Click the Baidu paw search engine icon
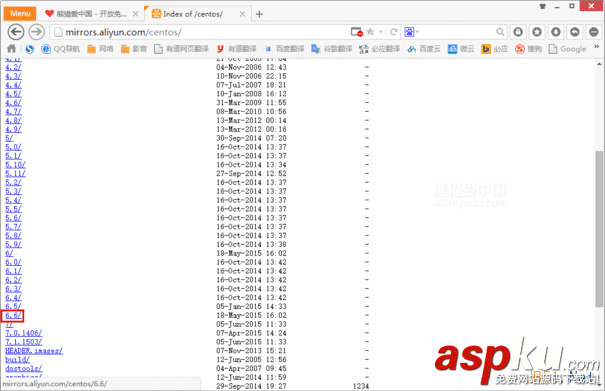605x391 pixels. coord(409,32)
